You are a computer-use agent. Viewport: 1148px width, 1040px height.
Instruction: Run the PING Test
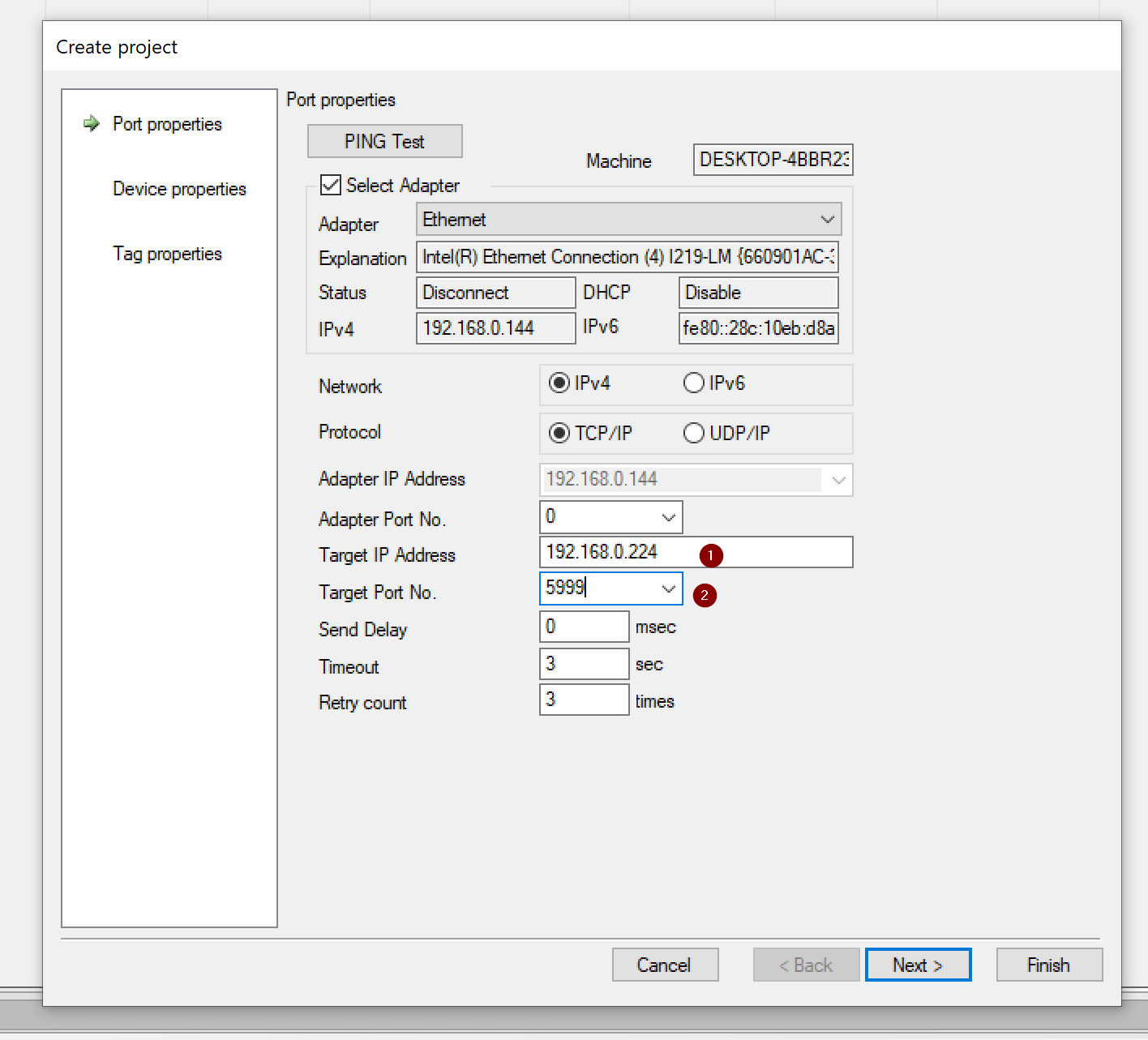point(384,142)
